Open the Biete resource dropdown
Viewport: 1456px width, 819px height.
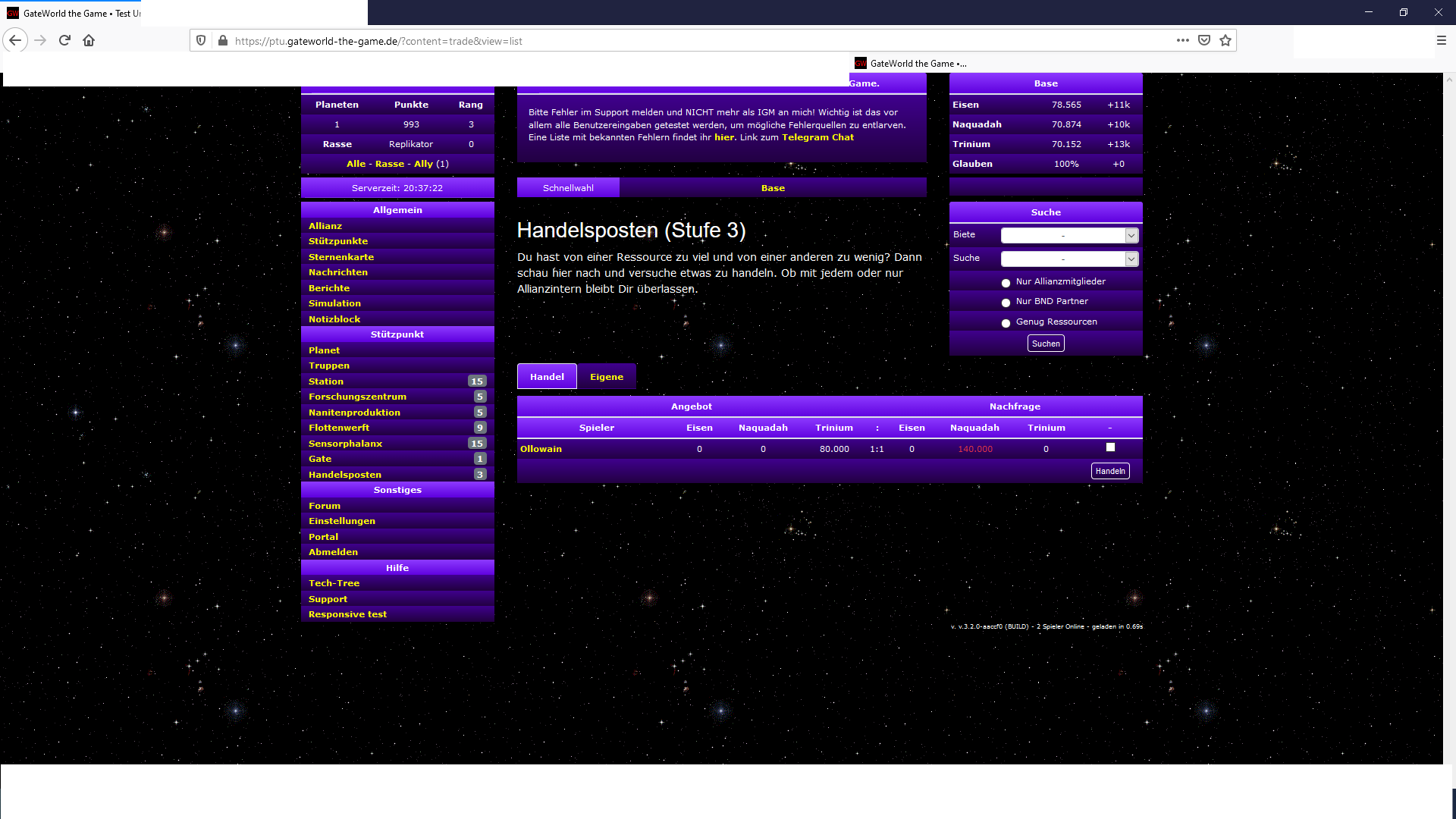tap(1069, 236)
